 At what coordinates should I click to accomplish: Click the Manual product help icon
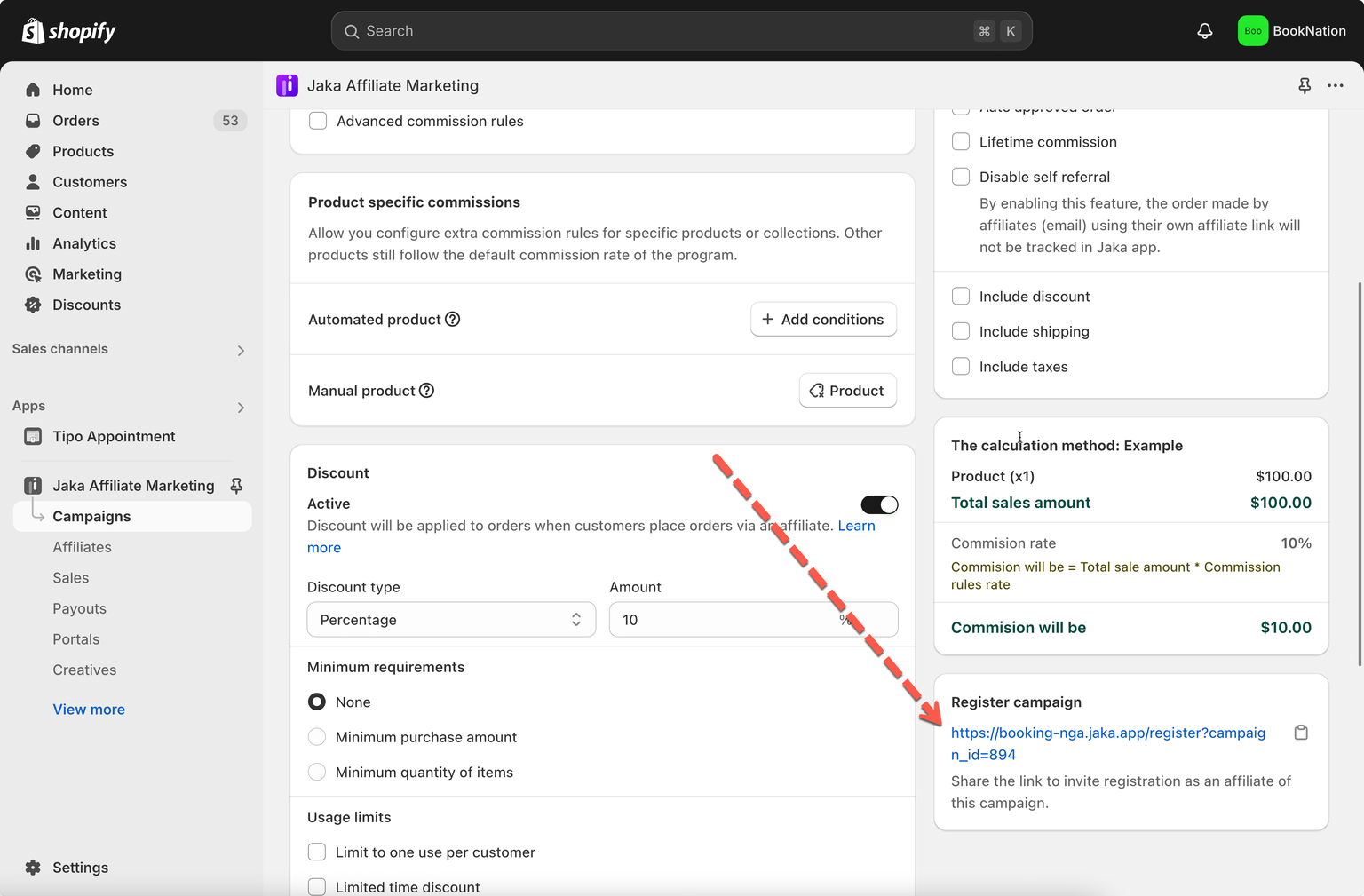(427, 391)
